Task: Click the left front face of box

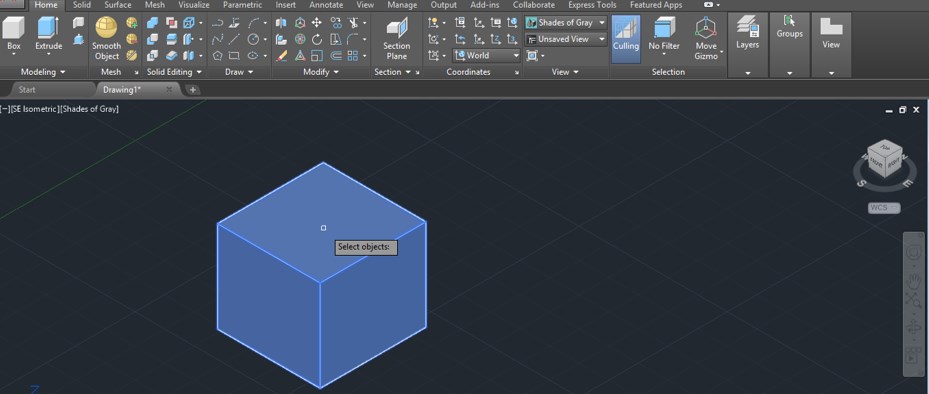Action: click(268, 305)
